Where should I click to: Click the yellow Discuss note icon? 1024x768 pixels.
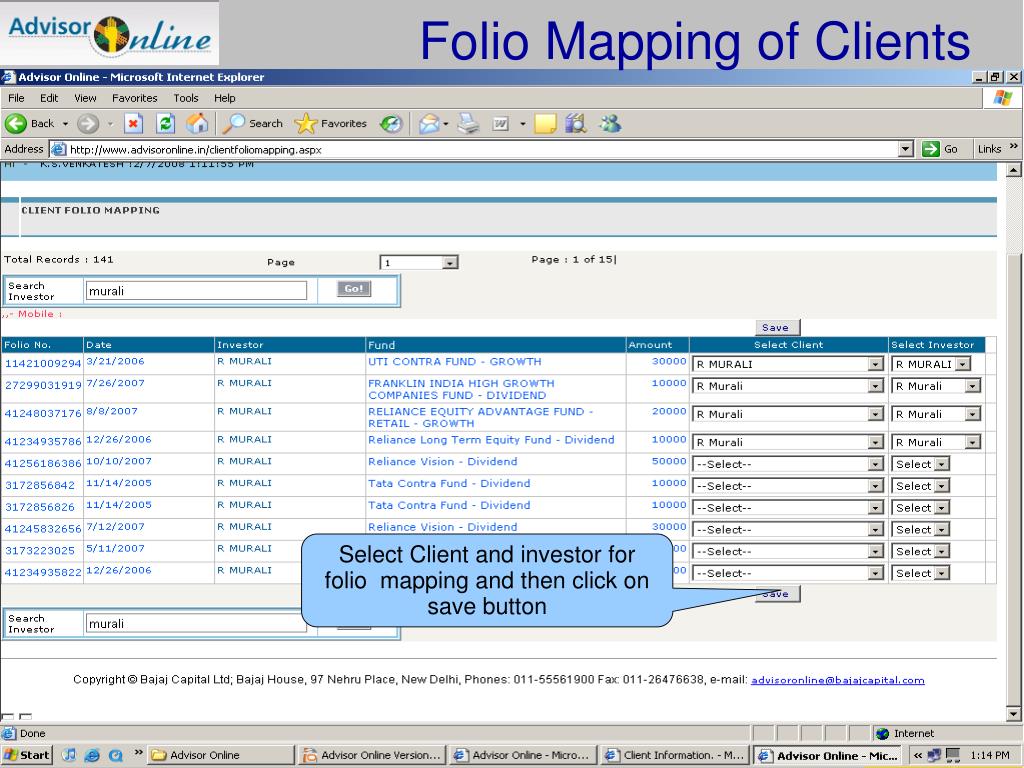click(545, 123)
